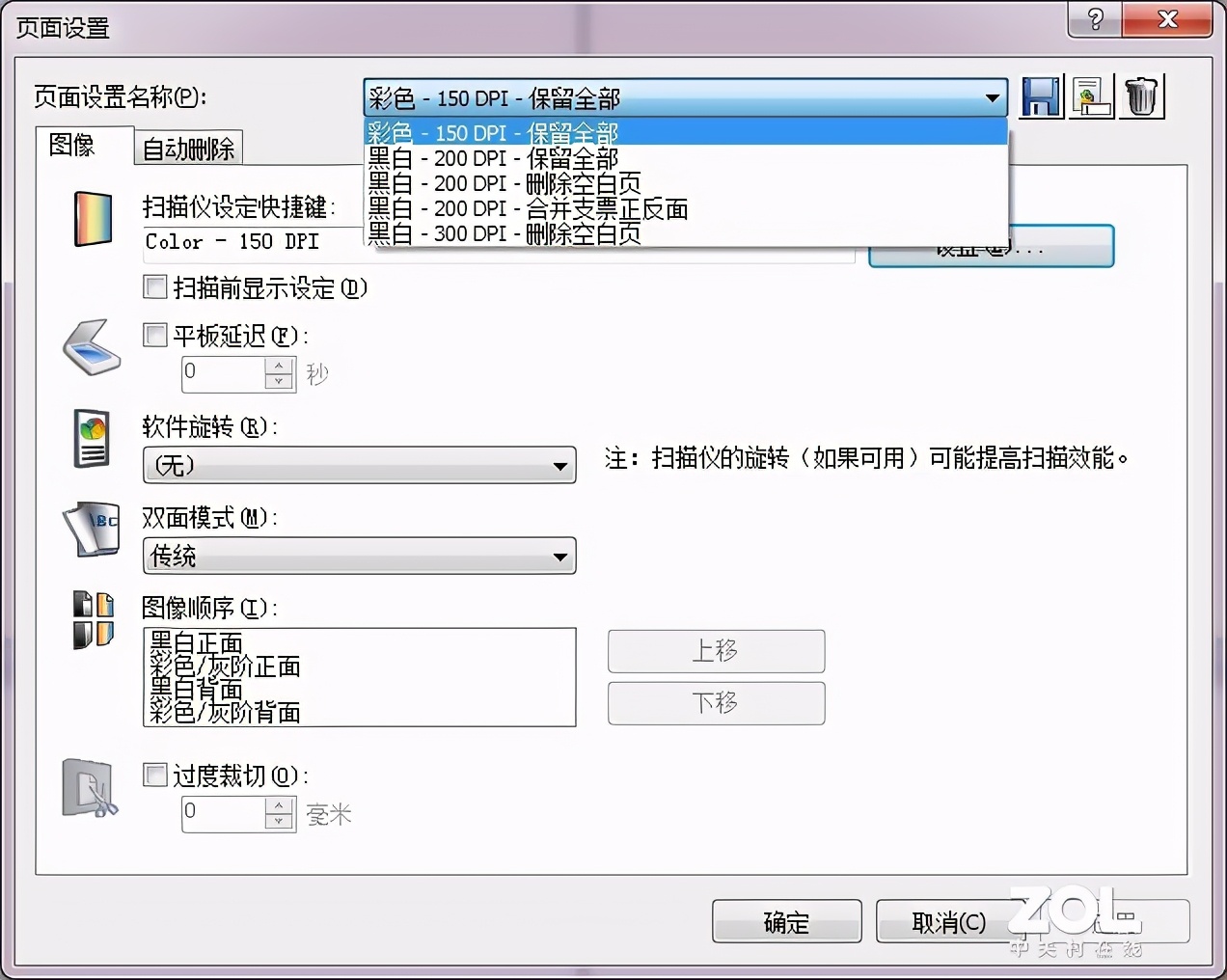Click the up arrow of the delay seconds spinner
This screenshot has height=980, width=1227.
coord(279,367)
